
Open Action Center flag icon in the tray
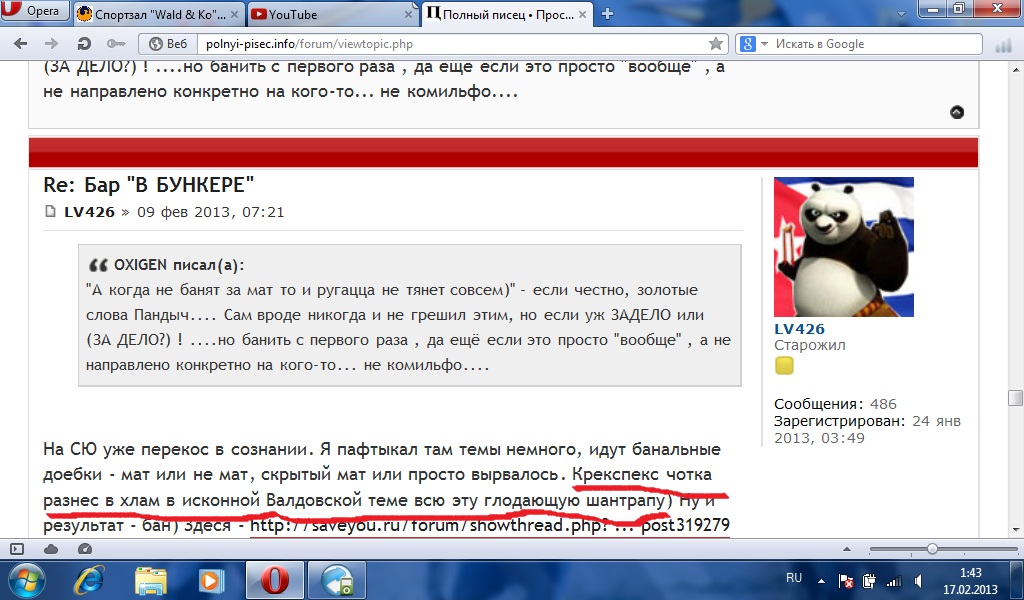point(845,580)
